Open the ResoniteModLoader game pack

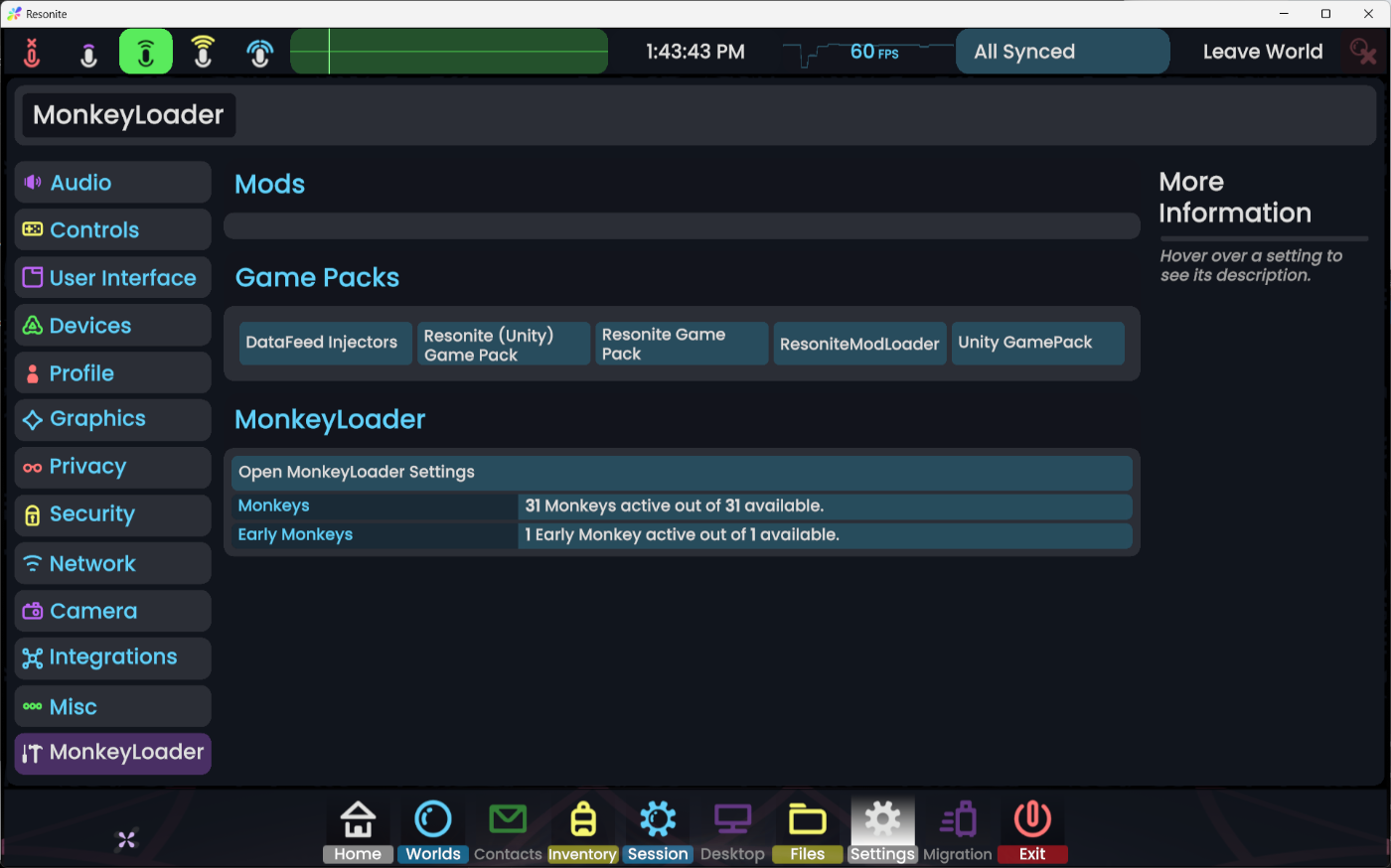click(x=859, y=344)
